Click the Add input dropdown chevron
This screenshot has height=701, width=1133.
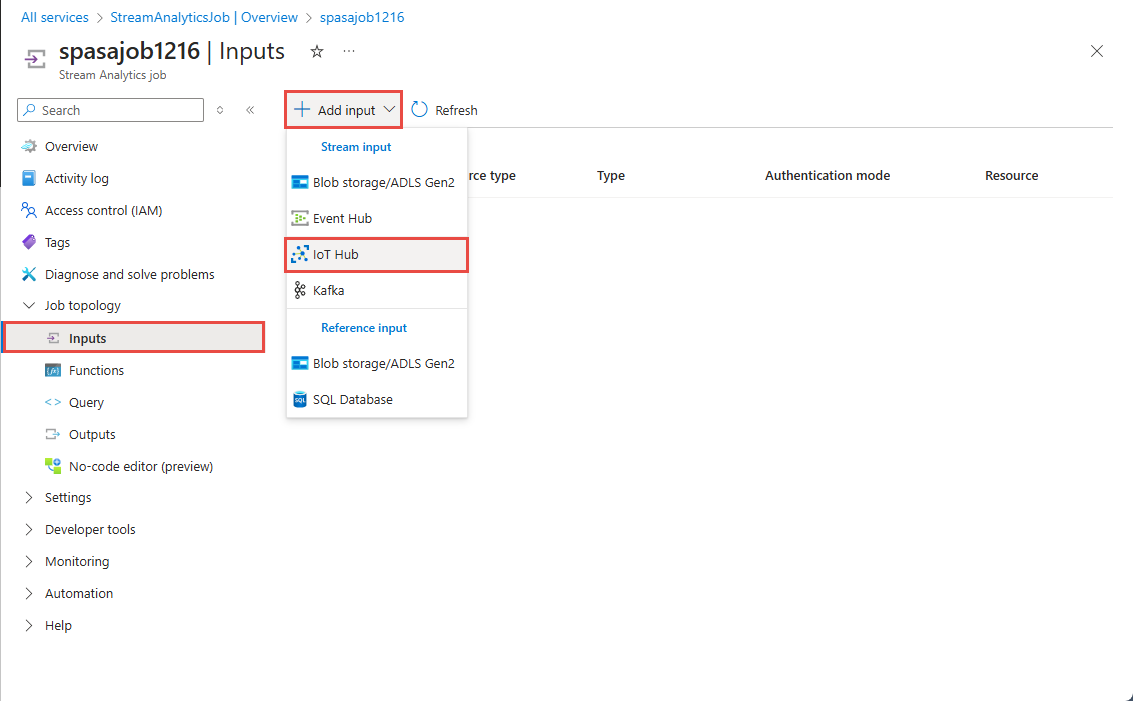(389, 110)
